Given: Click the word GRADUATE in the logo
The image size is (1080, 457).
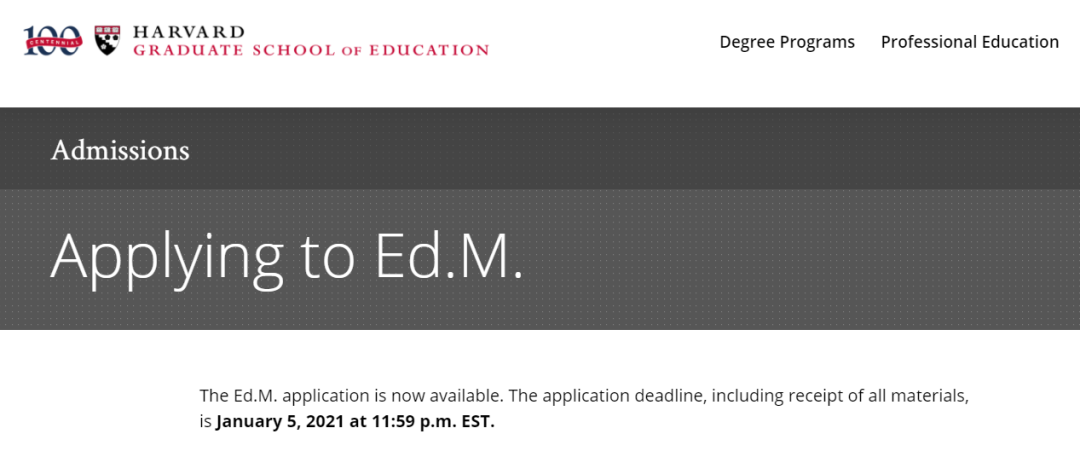Looking at the screenshot, I should tap(188, 50).
